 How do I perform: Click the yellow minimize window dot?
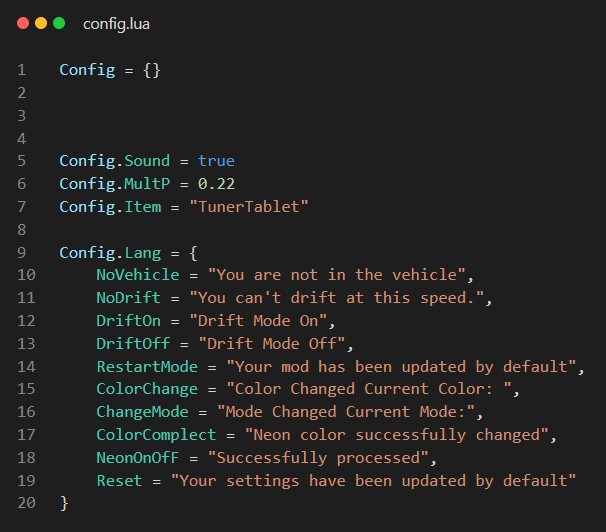pos(41,23)
